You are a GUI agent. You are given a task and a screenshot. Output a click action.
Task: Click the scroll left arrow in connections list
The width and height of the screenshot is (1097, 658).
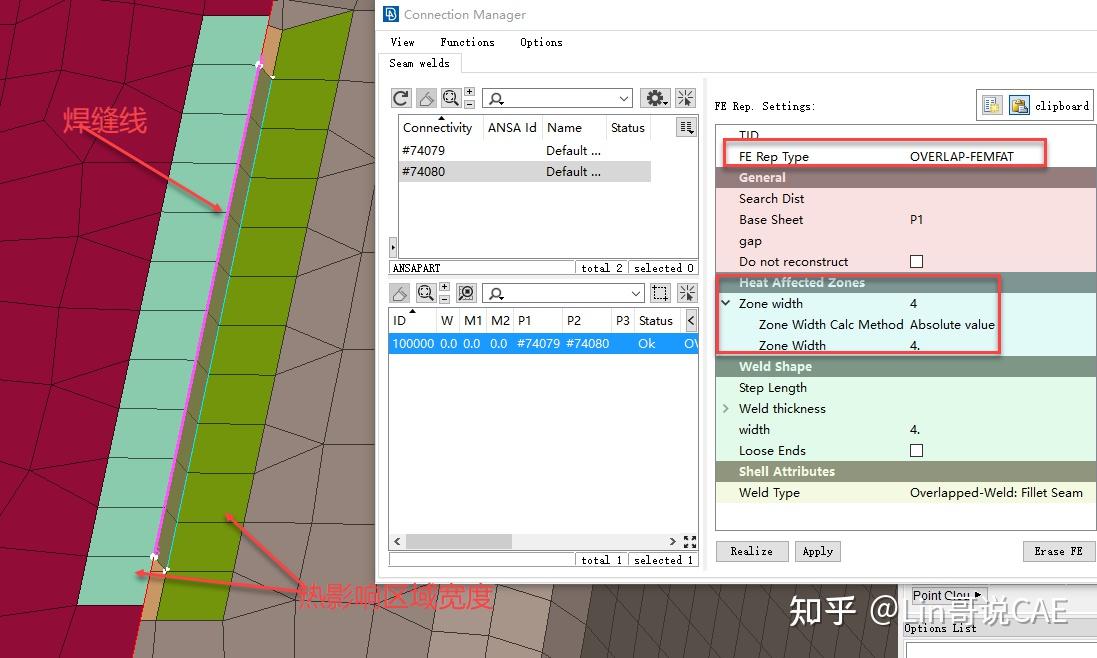pos(397,542)
